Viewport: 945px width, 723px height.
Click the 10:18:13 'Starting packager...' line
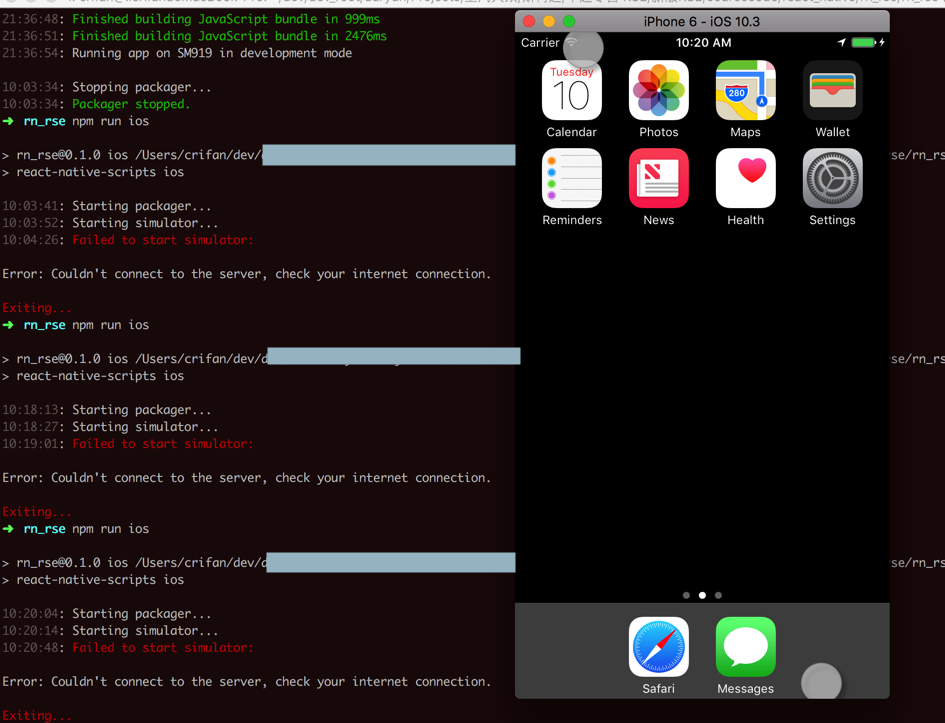point(107,410)
